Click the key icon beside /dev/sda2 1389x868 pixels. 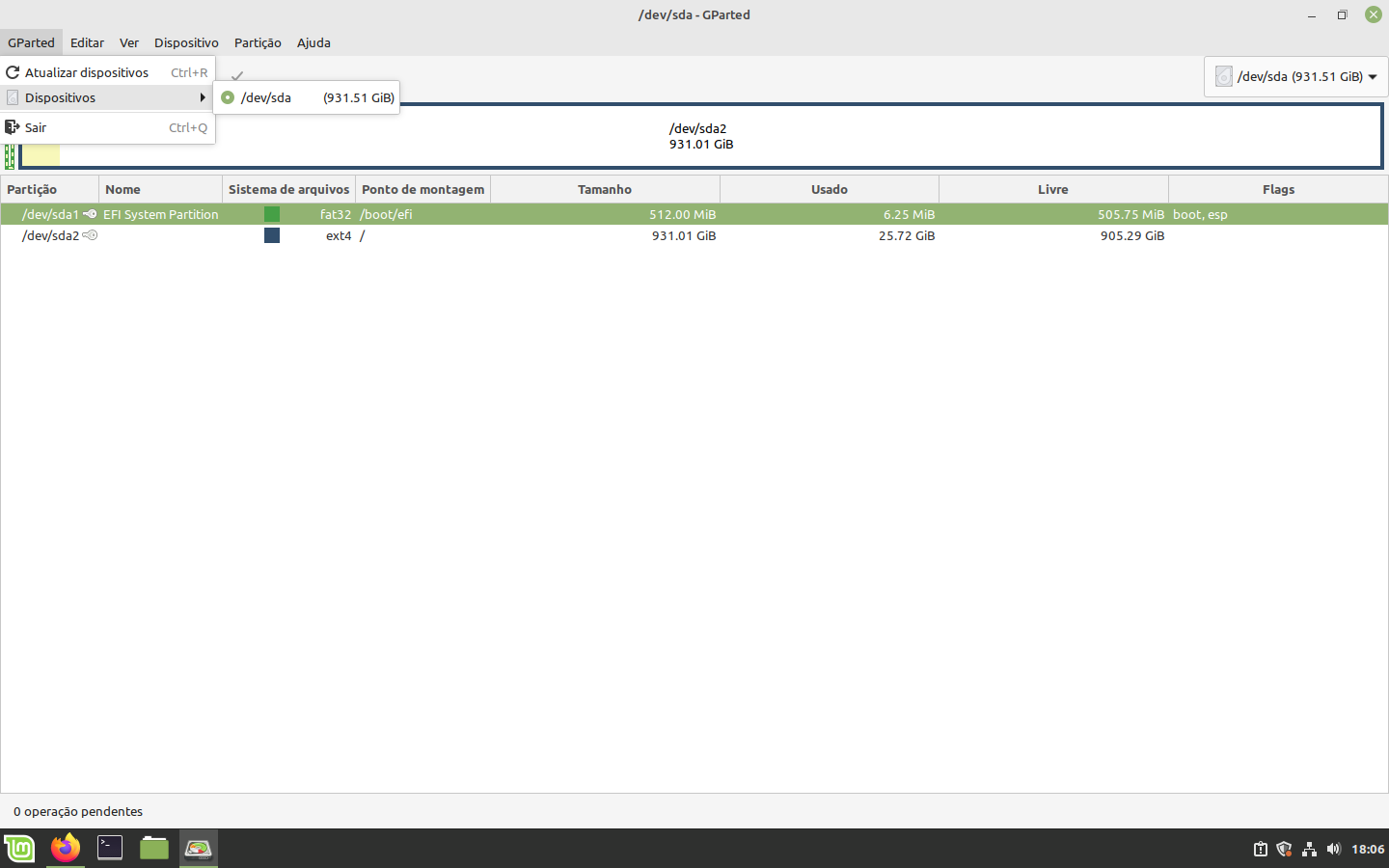(x=90, y=235)
